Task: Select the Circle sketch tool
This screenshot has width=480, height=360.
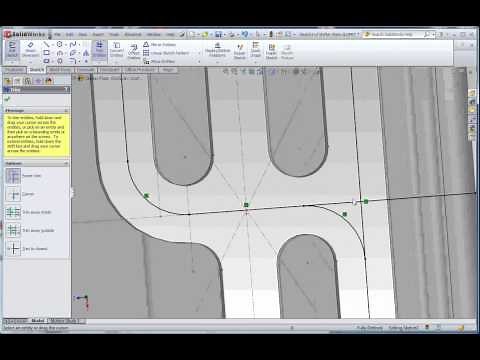Action: point(59,44)
